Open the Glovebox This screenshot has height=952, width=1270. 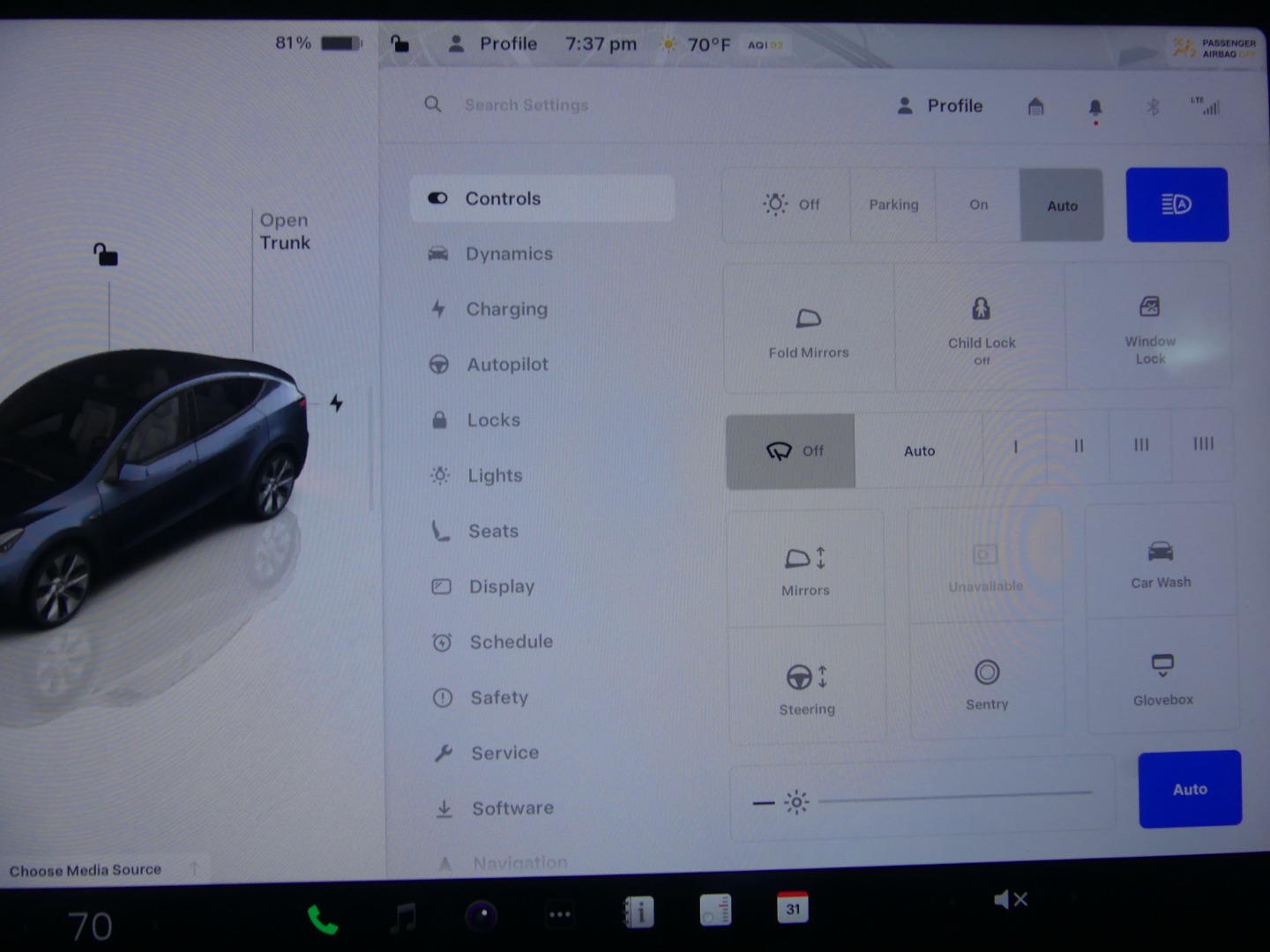(x=1162, y=678)
